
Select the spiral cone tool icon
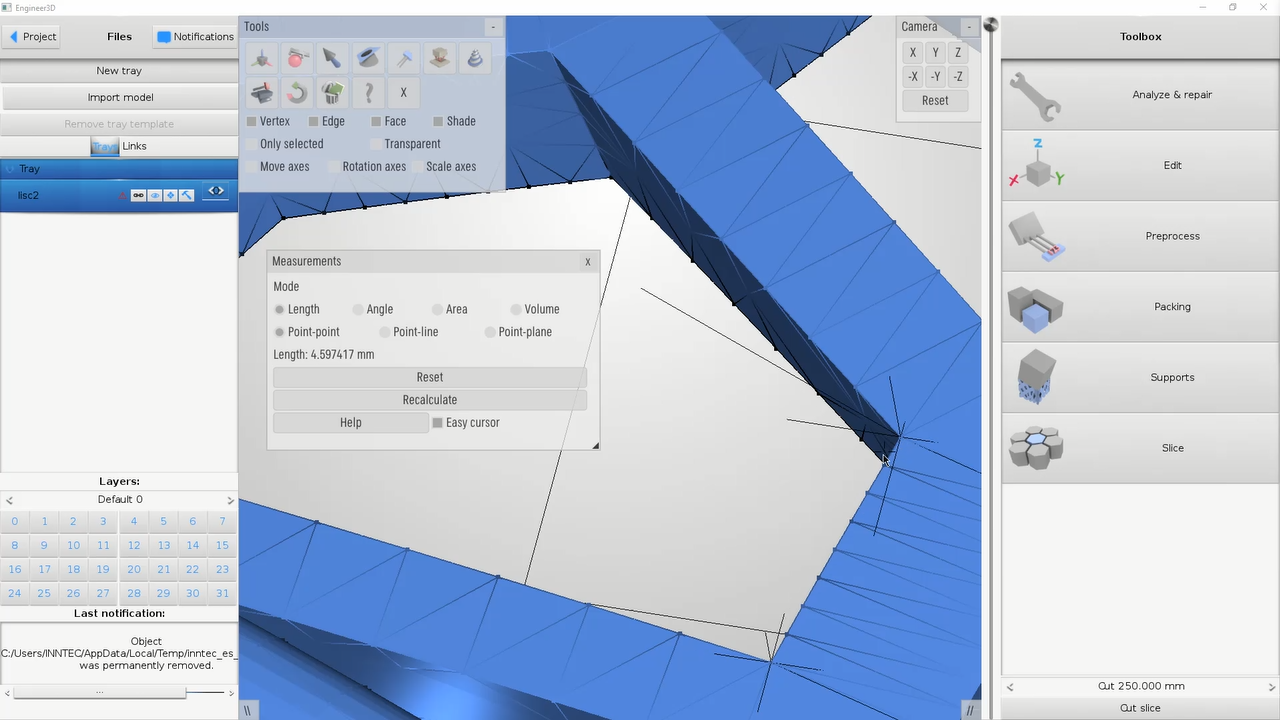pos(475,59)
